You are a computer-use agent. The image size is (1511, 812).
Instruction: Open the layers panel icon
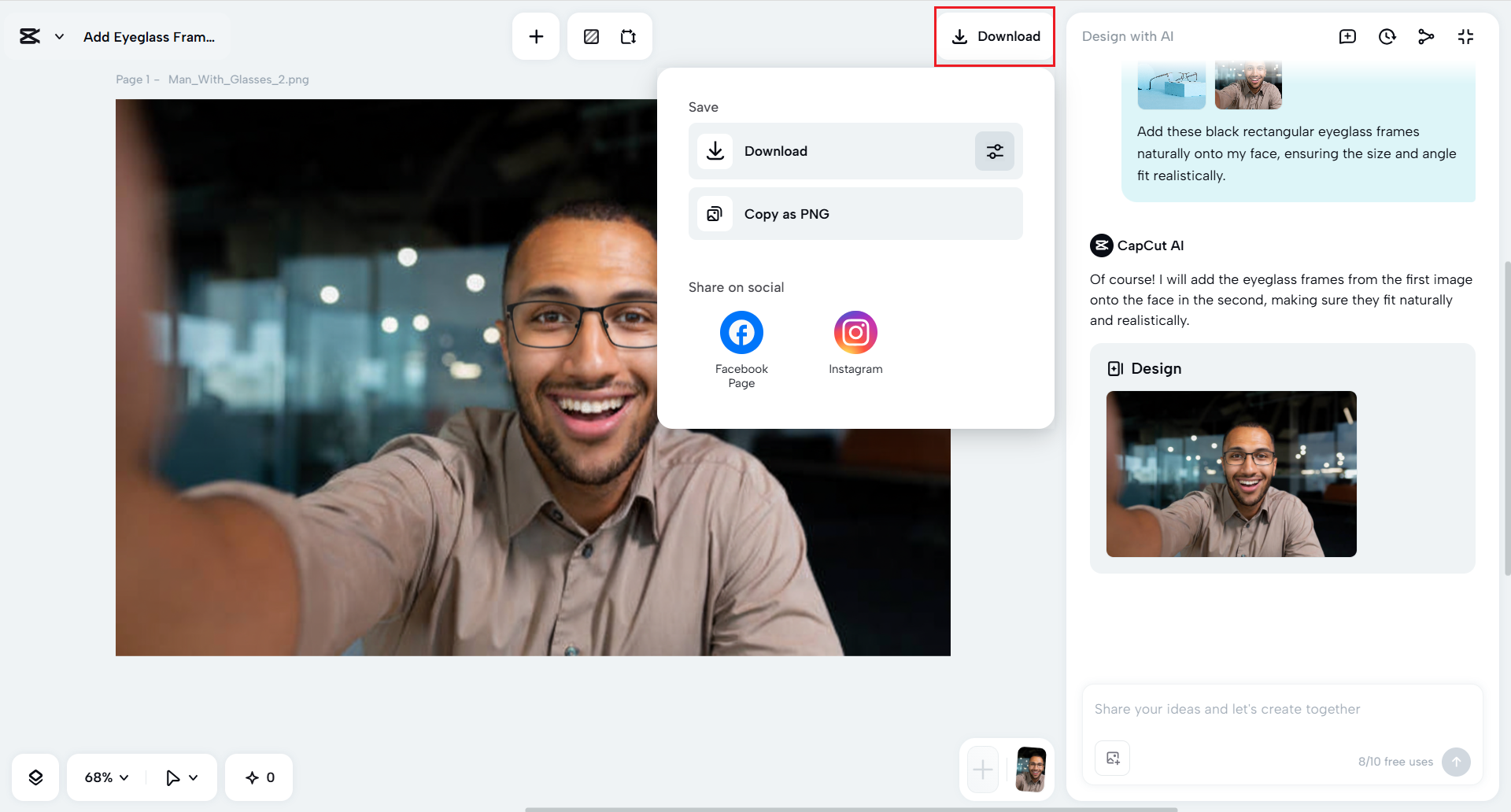point(35,777)
